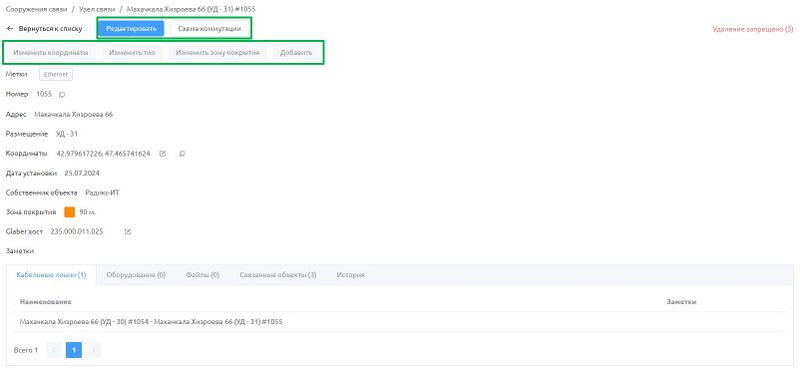Switch to Оборудование (0) tab

pos(136,275)
